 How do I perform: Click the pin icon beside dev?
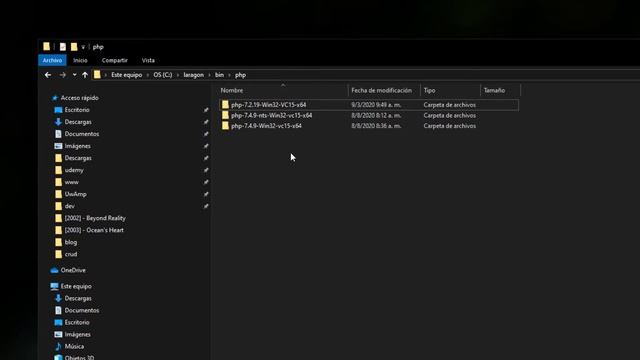(x=206, y=206)
